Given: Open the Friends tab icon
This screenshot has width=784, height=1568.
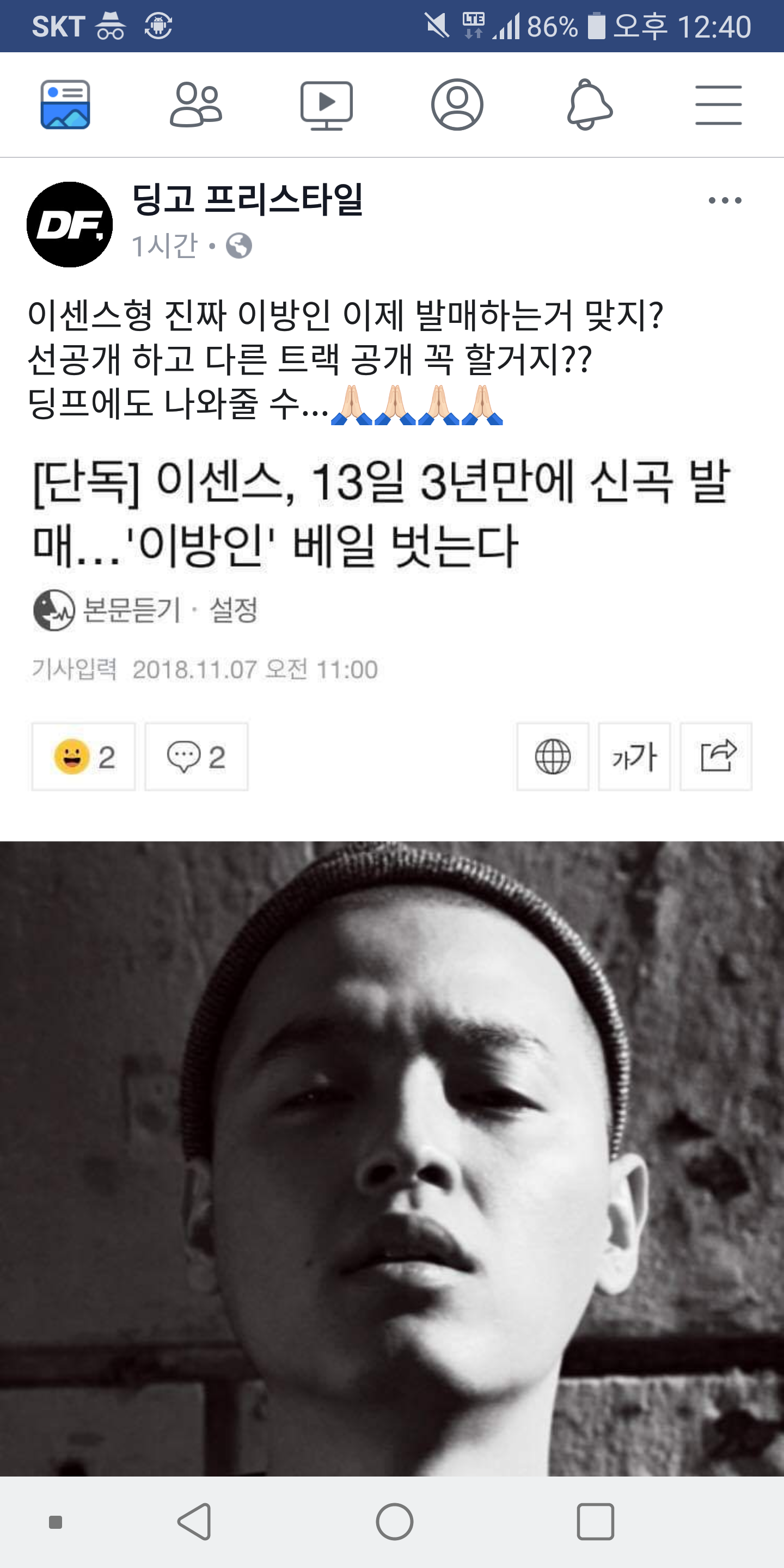Looking at the screenshot, I should click(195, 105).
